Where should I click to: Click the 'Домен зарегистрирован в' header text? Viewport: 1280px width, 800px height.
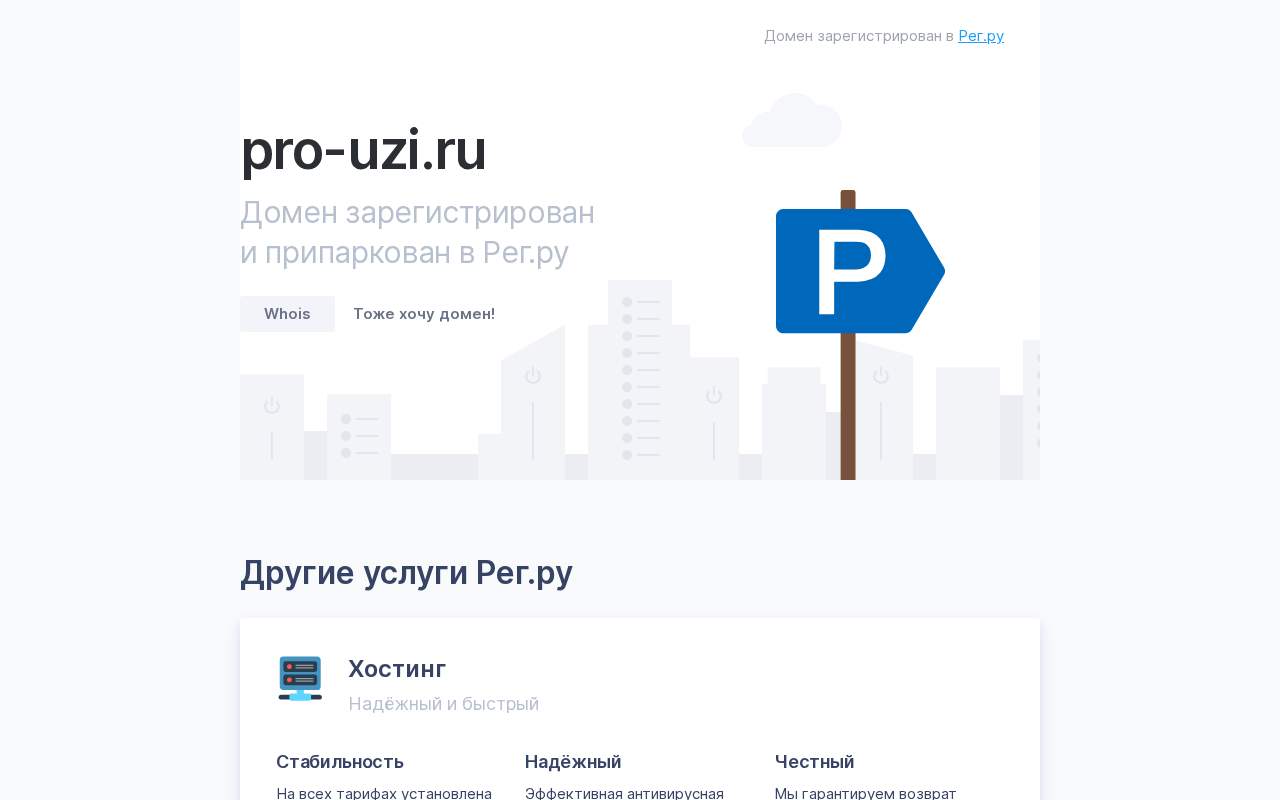coord(859,36)
